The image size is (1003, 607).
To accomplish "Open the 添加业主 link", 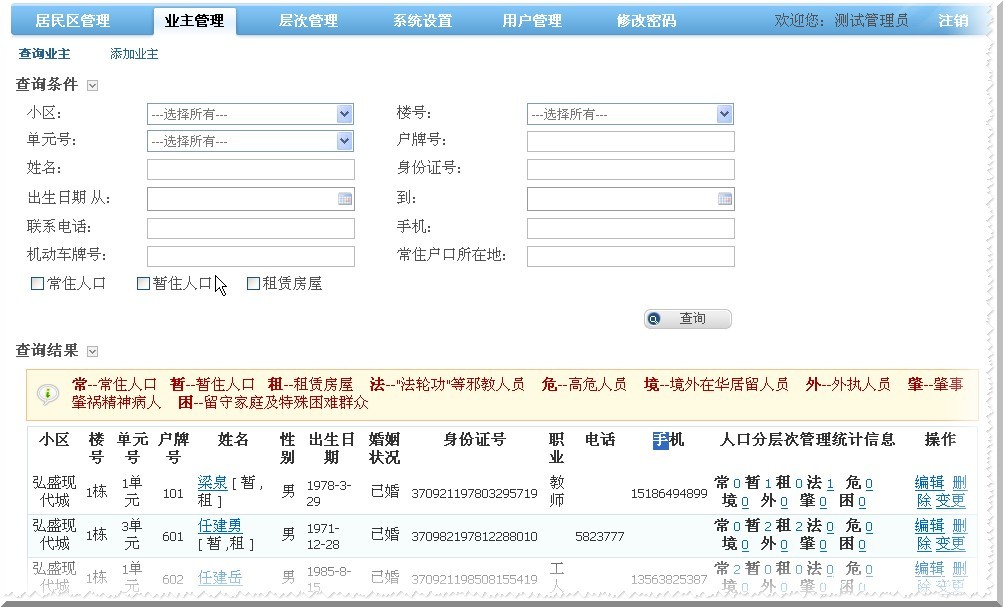I will 134,54.
